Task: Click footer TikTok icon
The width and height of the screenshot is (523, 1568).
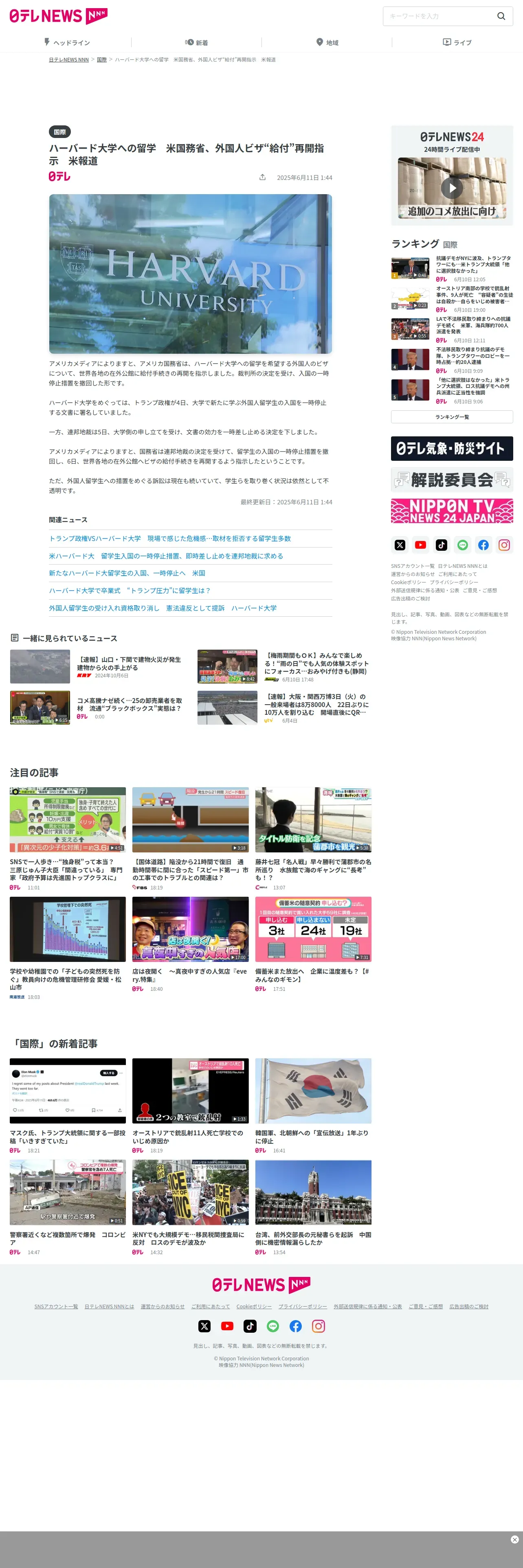Action: tap(250, 1326)
